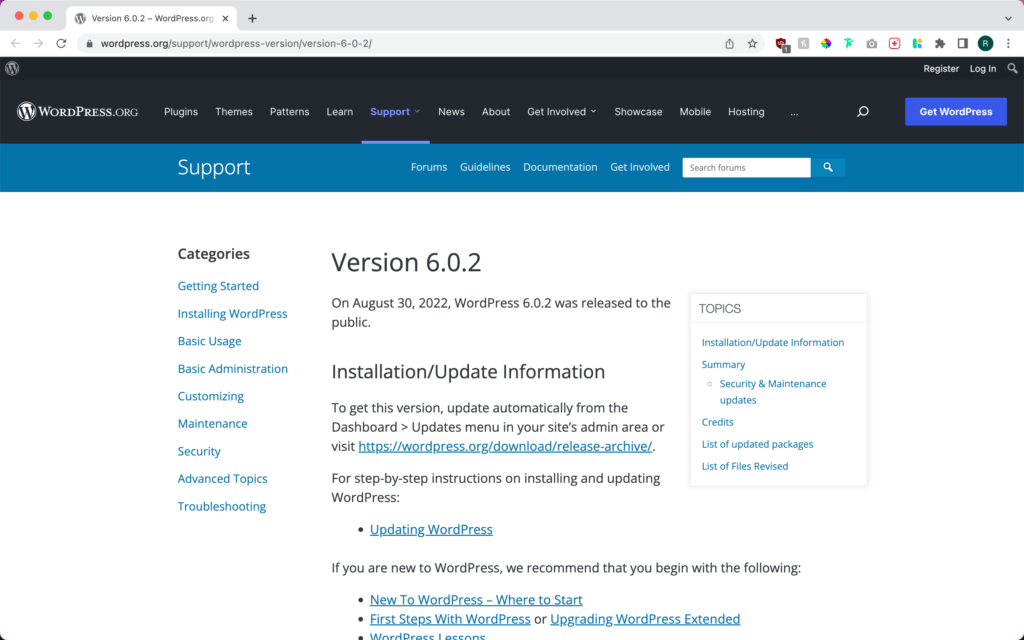Open the Updating WordPress link
This screenshot has width=1024, height=640.
(x=431, y=529)
